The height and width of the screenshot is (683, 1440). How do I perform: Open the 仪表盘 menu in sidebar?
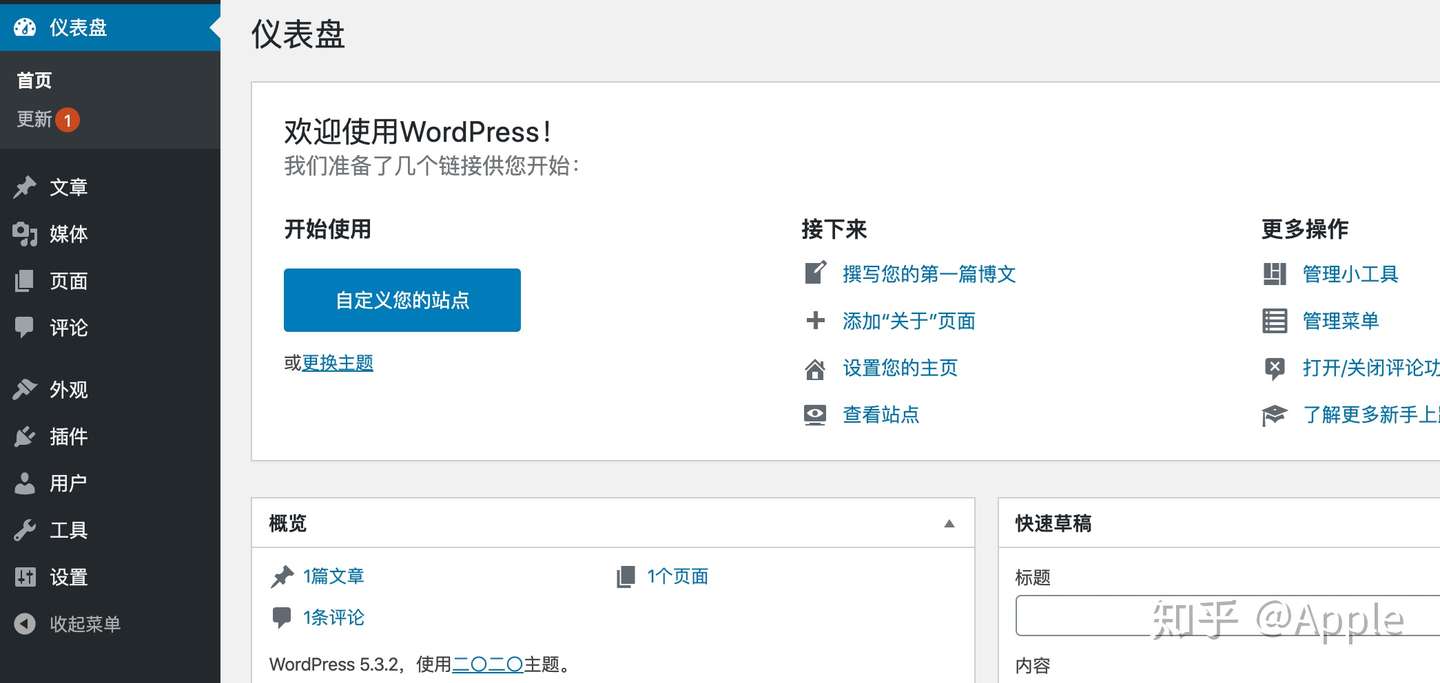click(x=110, y=28)
